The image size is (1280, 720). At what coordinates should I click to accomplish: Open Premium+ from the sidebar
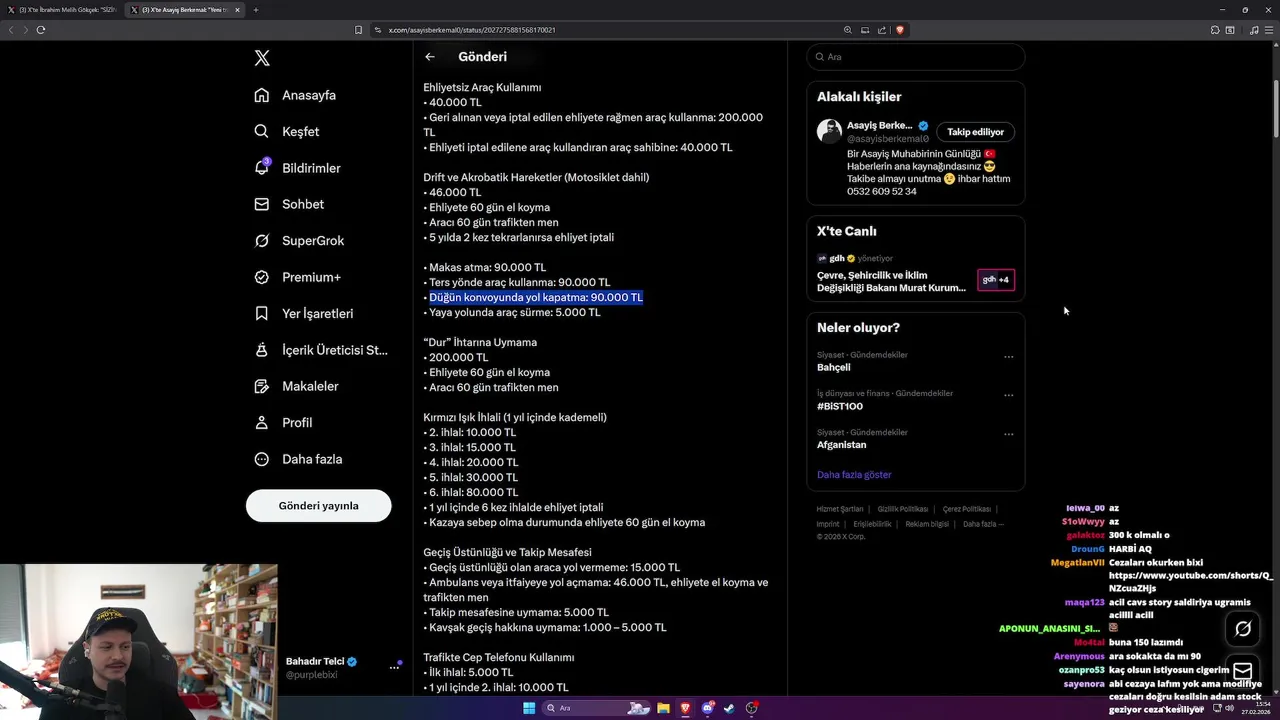(x=297, y=277)
